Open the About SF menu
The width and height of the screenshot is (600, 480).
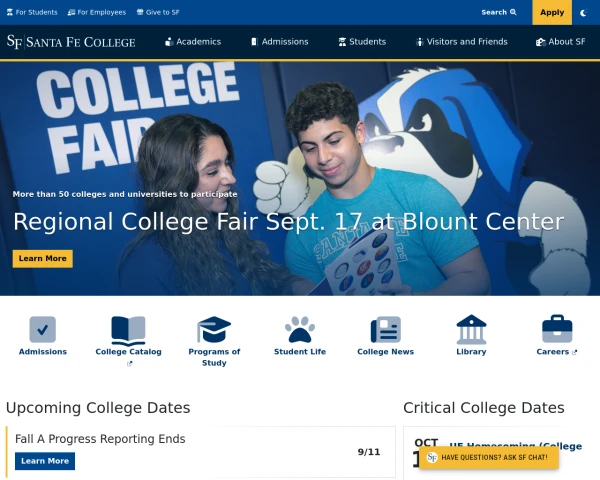tap(561, 42)
